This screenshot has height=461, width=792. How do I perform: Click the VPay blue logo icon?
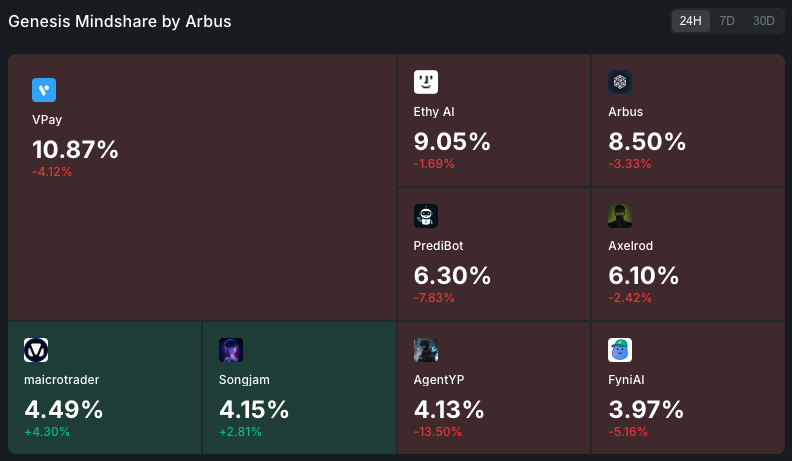tap(44, 90)
